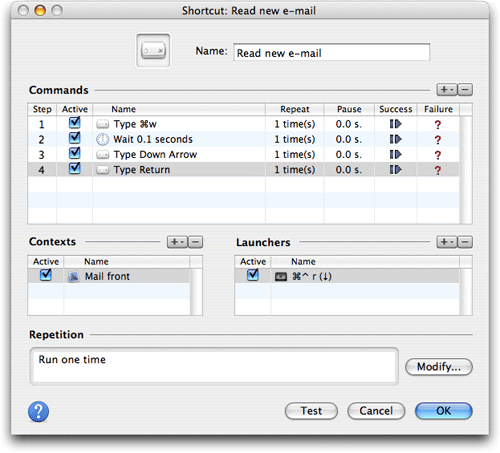The width and height of the screenshot is (500, 453).
Task: Click the Pause column header
Action: [349, 109]
